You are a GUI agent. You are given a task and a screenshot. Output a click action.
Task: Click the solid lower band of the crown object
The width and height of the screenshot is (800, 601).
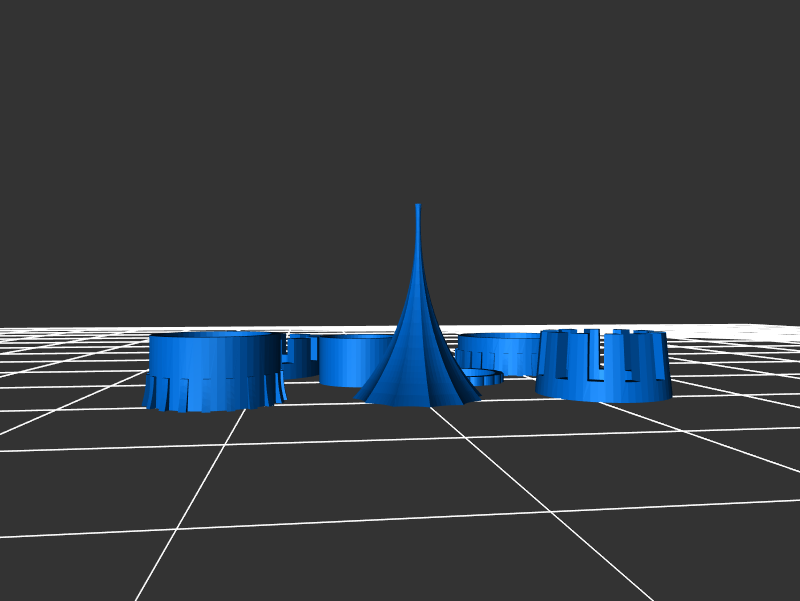(603, 389)
